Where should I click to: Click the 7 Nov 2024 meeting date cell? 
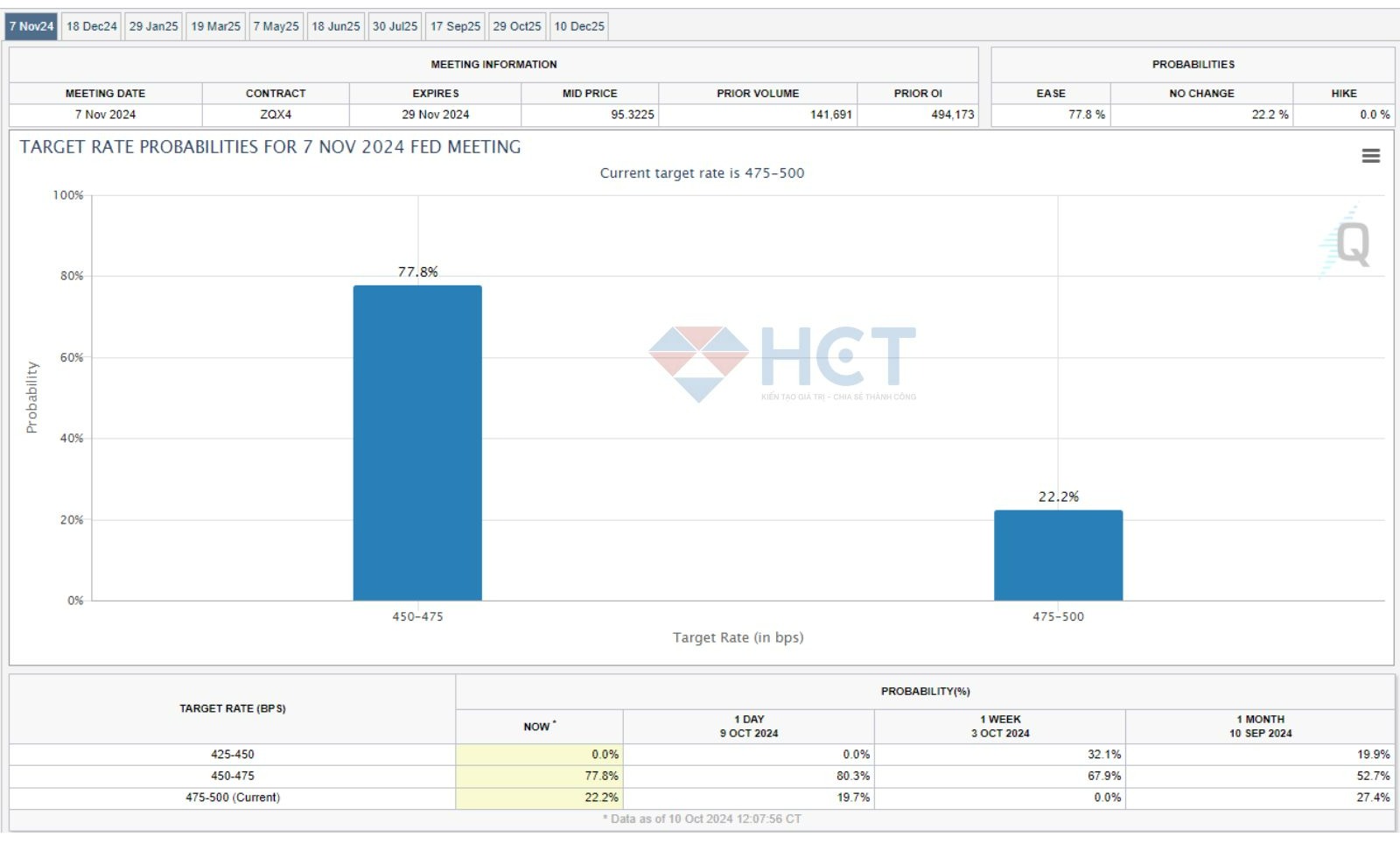105,115
